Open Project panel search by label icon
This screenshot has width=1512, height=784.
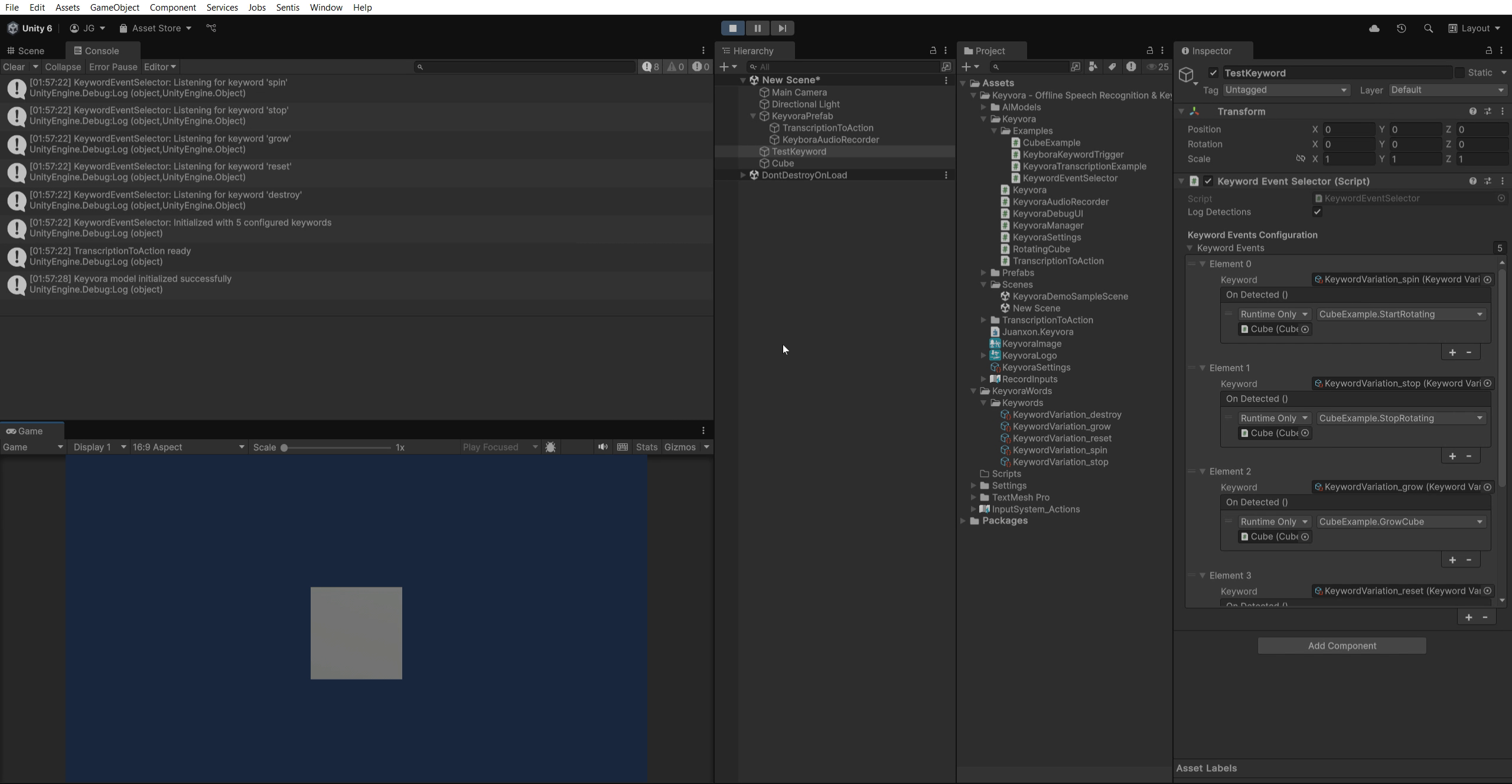[1112, 67]
